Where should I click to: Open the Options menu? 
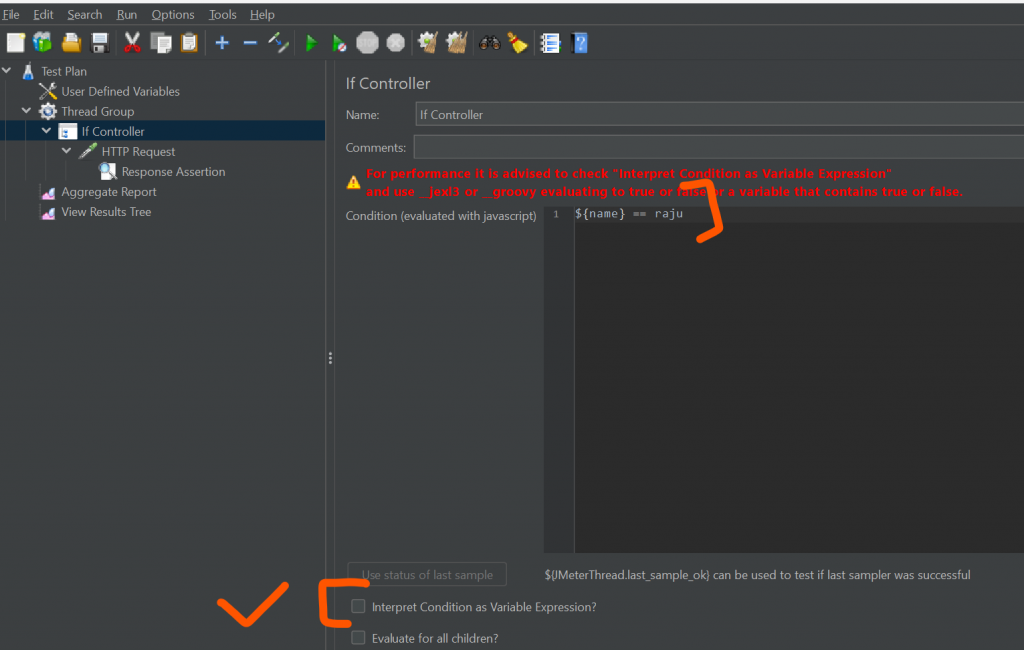(173, 15)
